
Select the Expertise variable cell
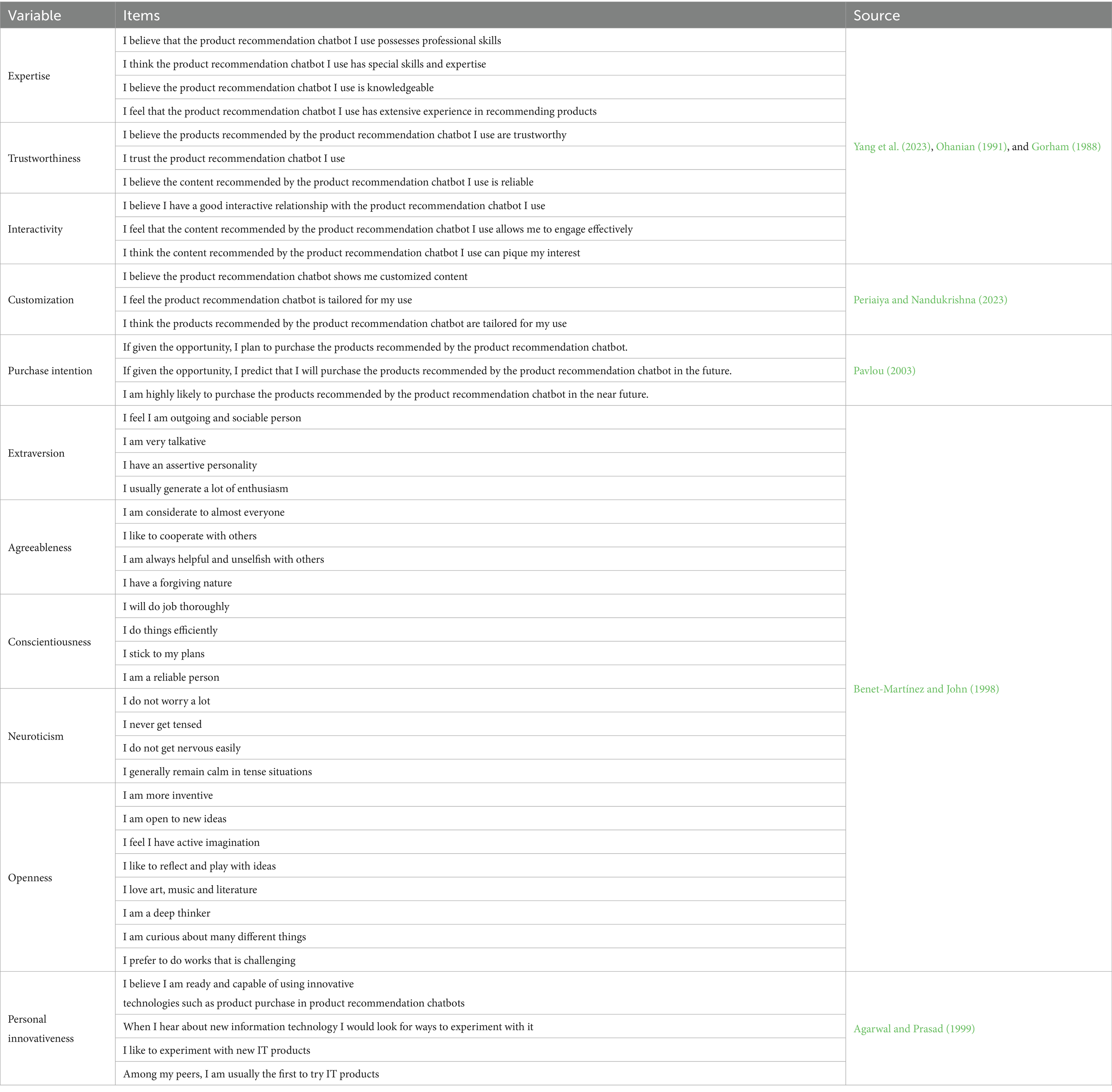click(57, 76)
